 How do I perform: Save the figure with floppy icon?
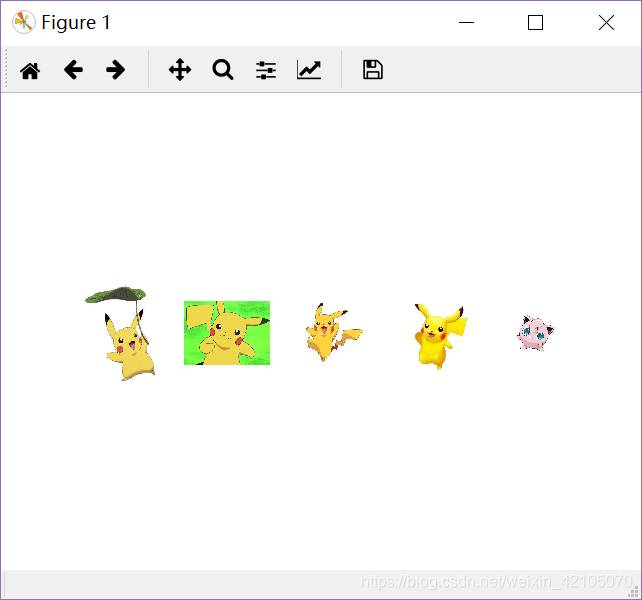[373, 70]
